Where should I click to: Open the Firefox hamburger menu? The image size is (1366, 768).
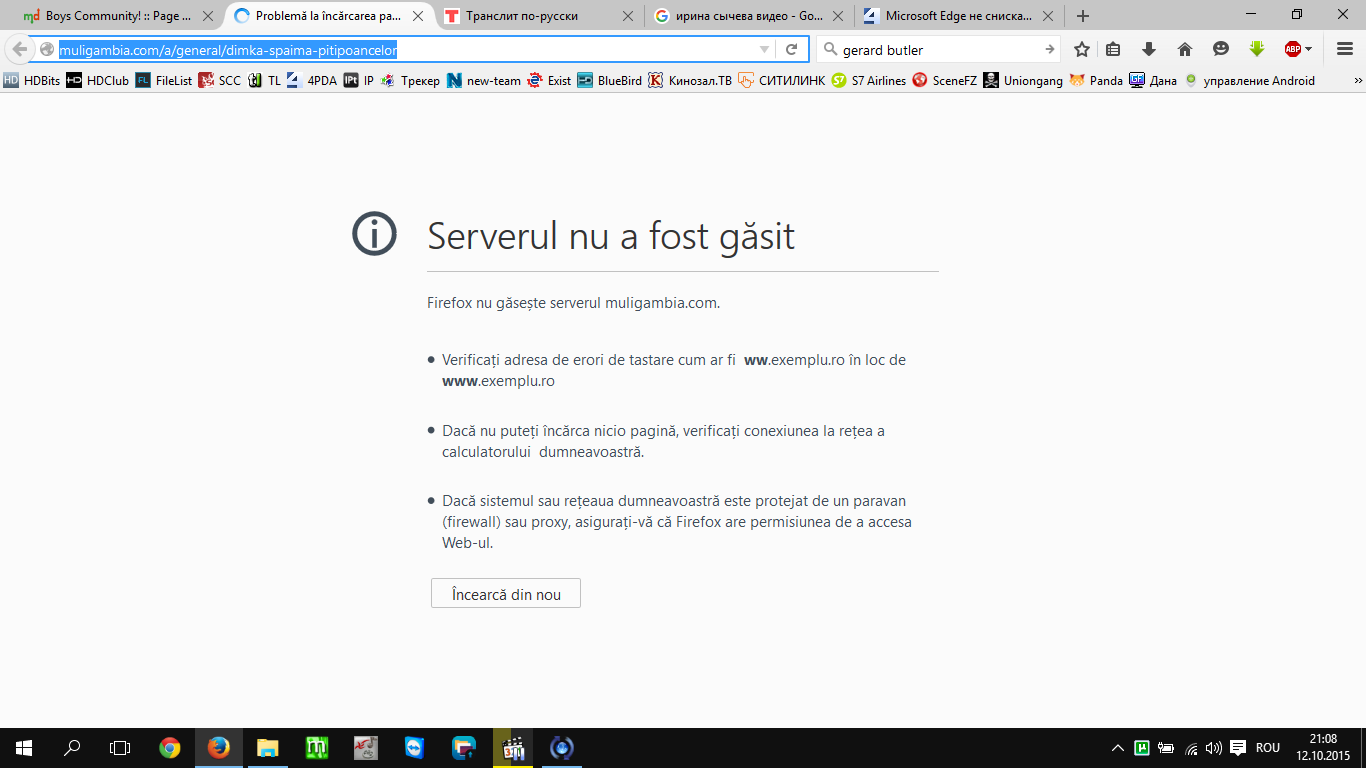(x=1345, y=49)
